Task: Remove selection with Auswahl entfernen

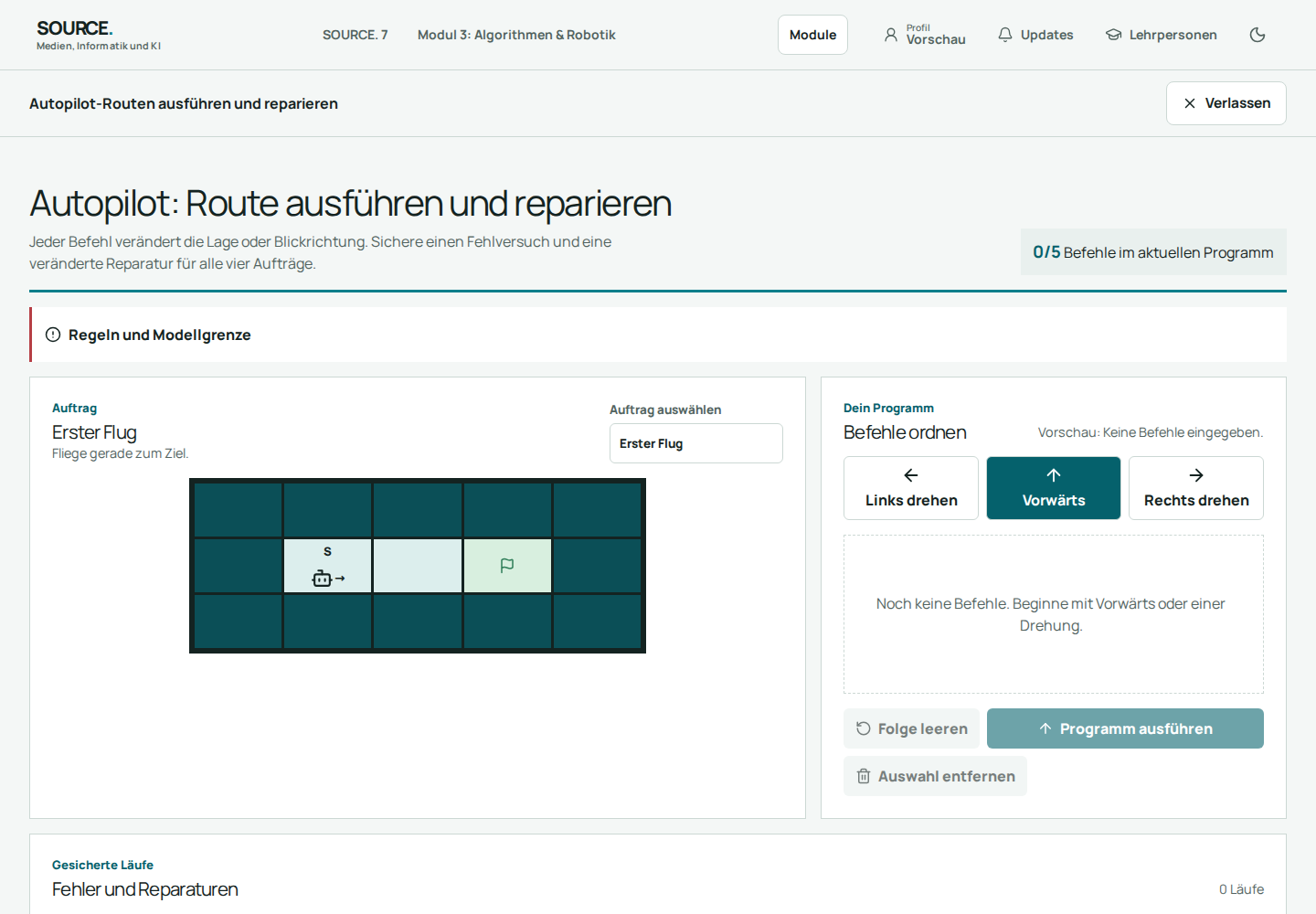Action: (935, 776)
